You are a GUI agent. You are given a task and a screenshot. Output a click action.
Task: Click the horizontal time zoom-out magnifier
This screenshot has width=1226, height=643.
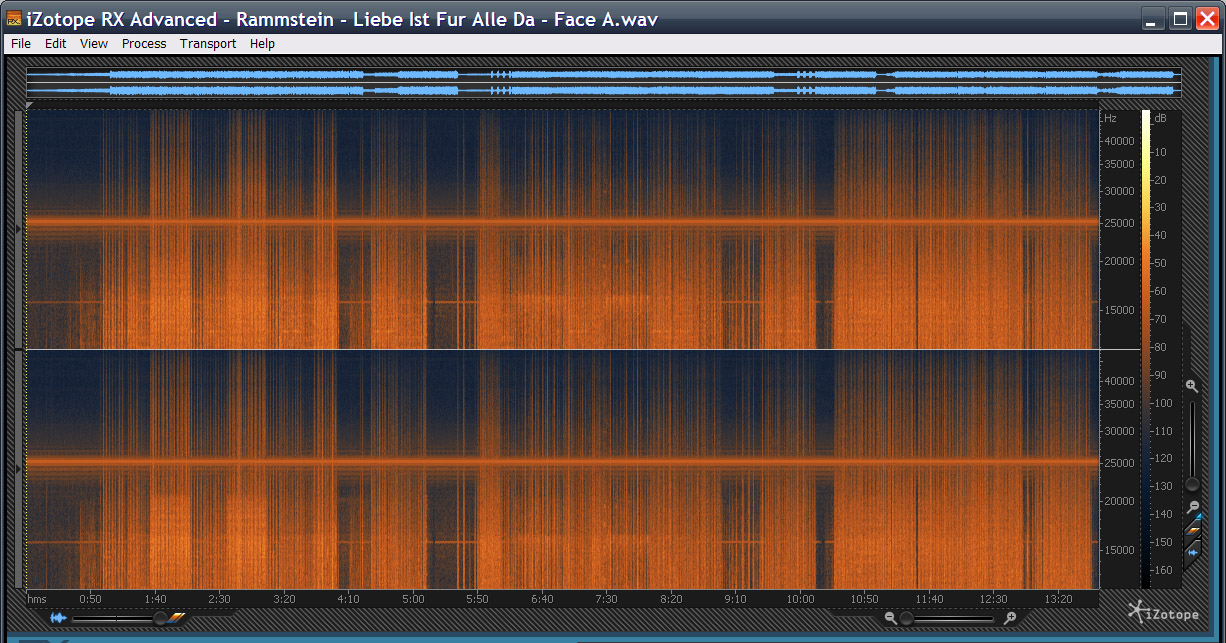(890, 618)
